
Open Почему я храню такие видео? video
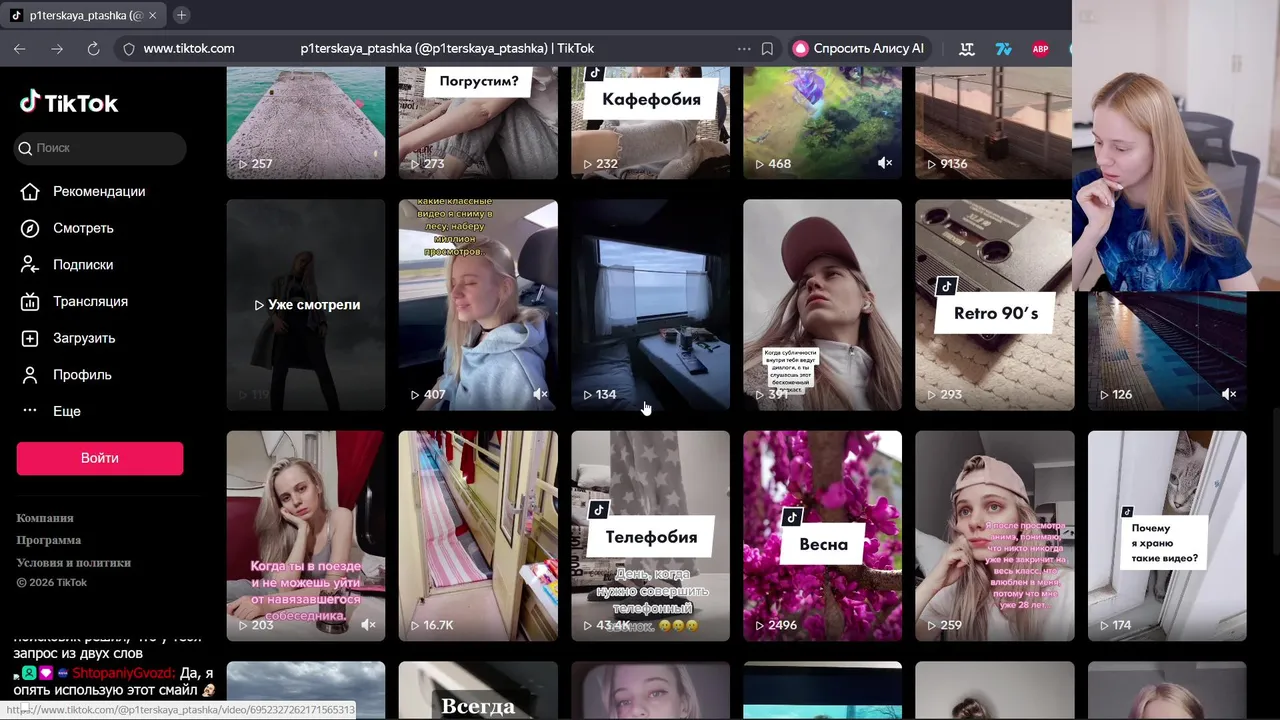(1167, 536)
